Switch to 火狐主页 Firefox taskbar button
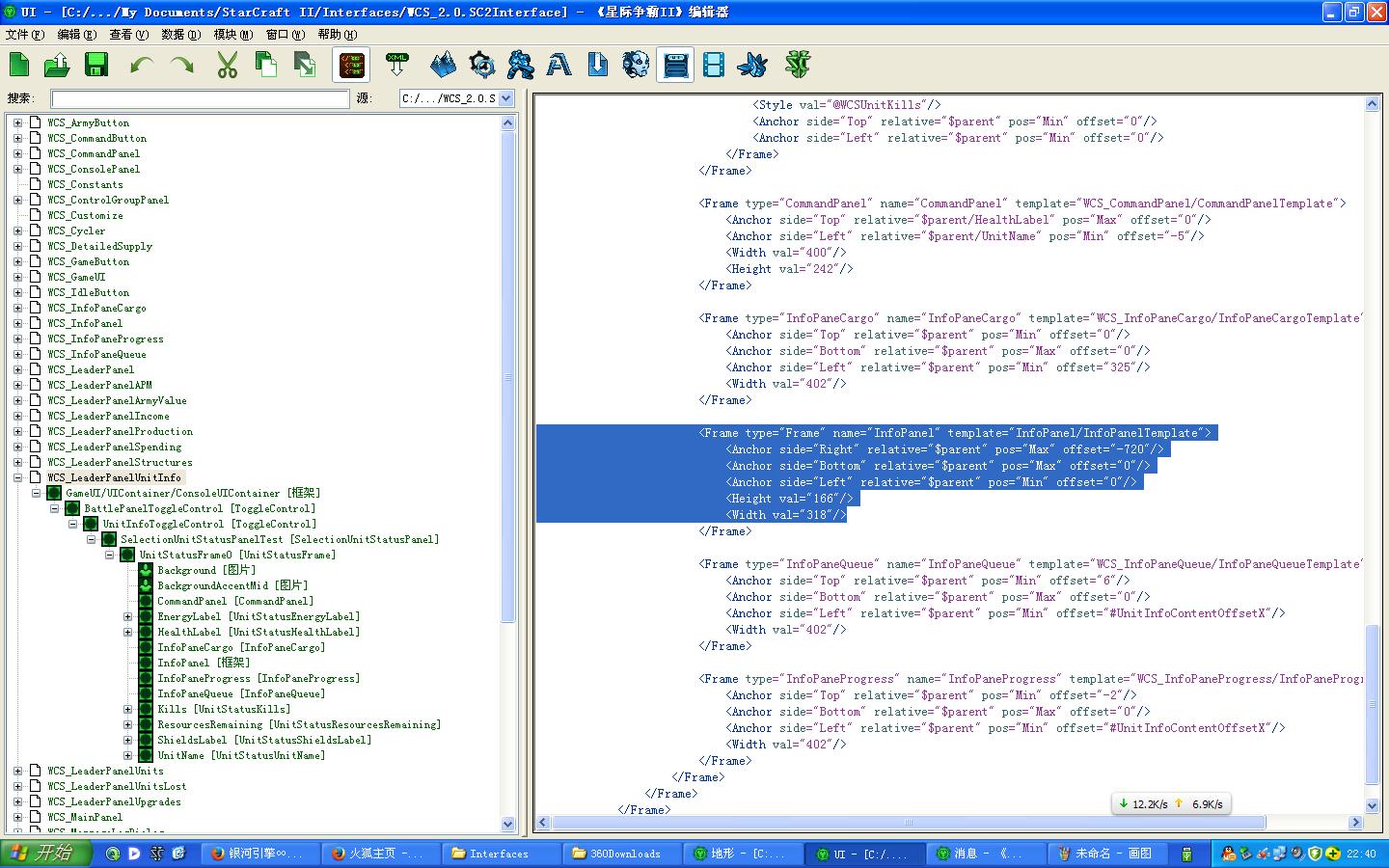The width and height of the screenshot is (1389, 868). (x=380, y=854)
